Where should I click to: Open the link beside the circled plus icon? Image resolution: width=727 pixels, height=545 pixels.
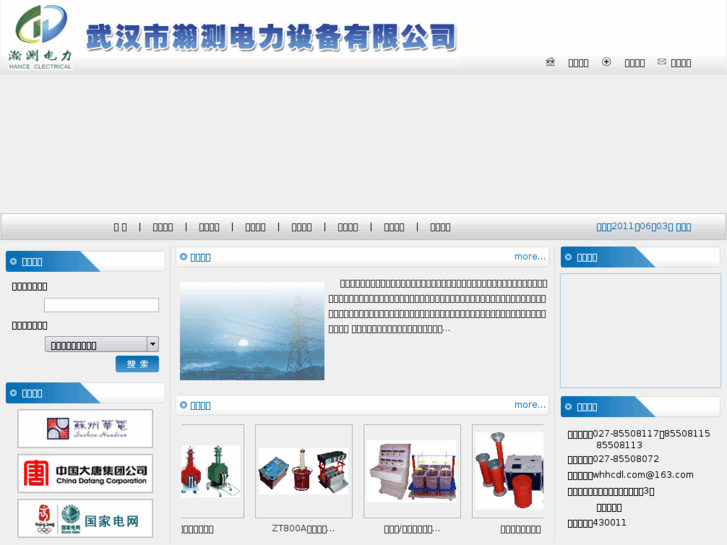634,63
